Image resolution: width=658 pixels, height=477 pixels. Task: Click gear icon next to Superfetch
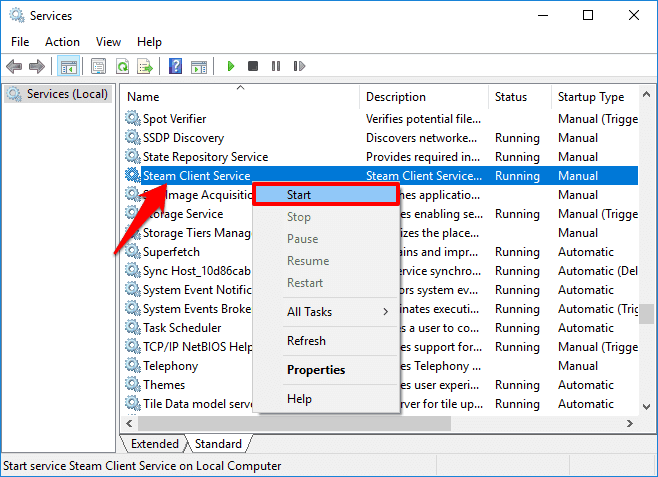click(133, 251)
